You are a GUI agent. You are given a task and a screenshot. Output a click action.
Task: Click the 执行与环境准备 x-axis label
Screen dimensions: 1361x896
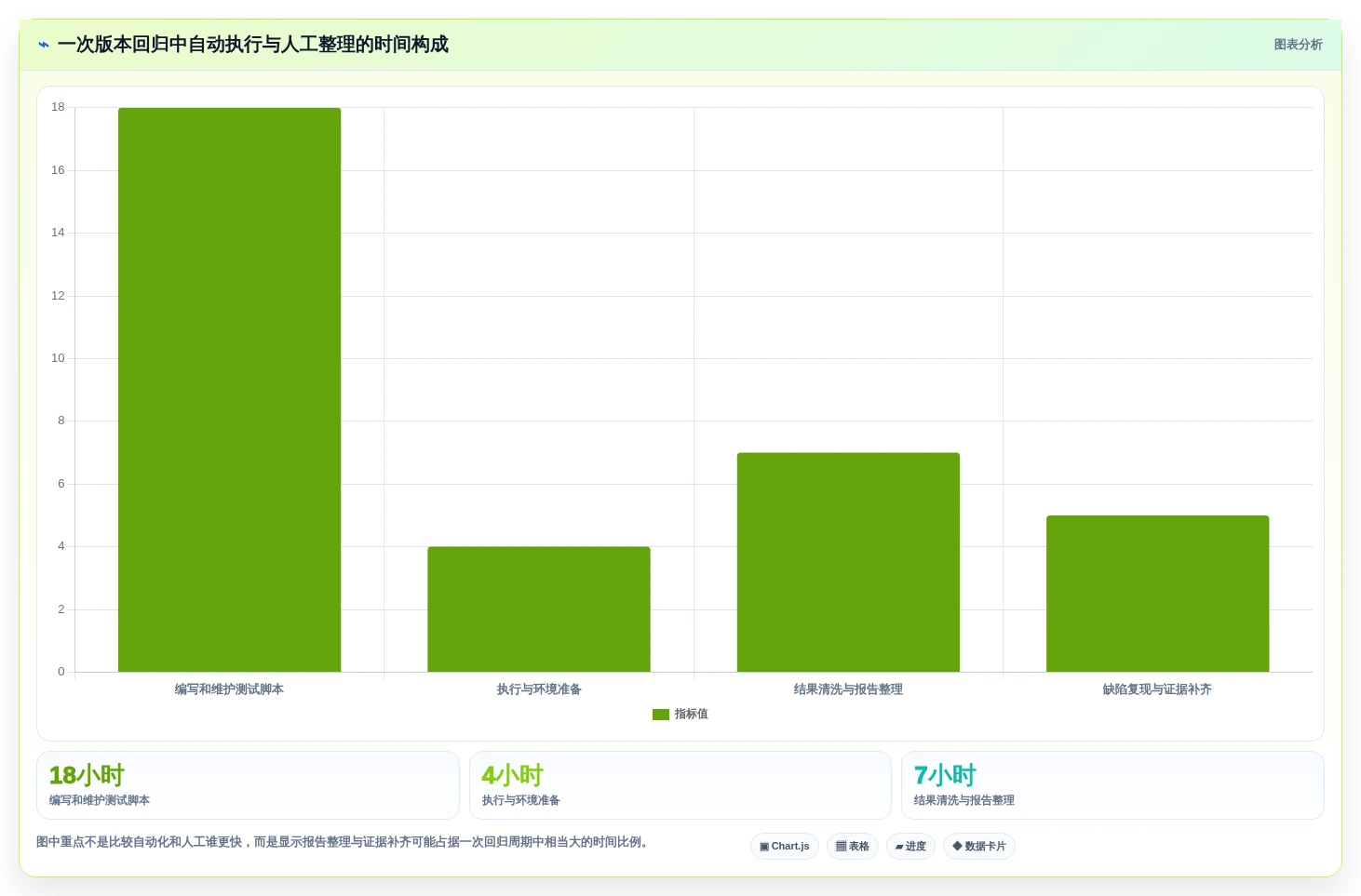pyautogui.click(x=539, y=689)
